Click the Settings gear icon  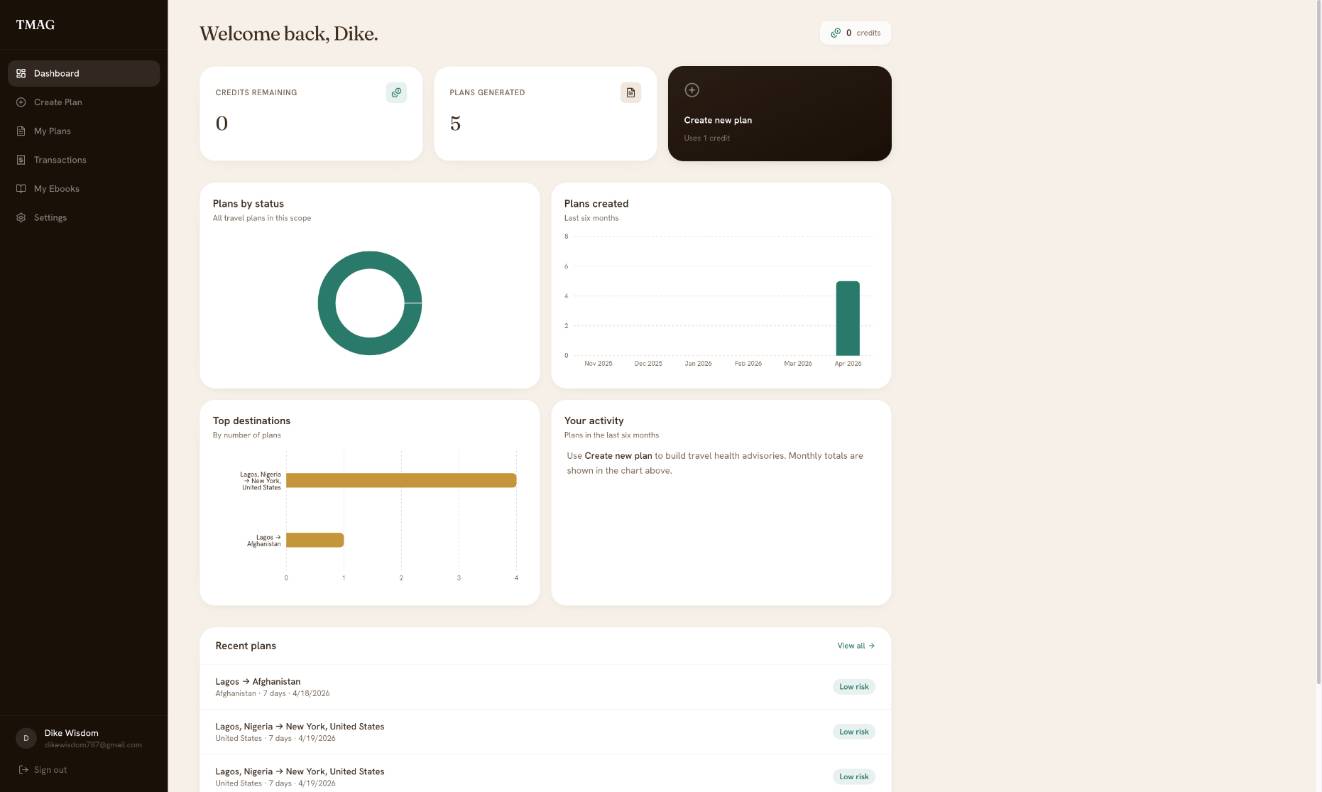click(21, 218)
